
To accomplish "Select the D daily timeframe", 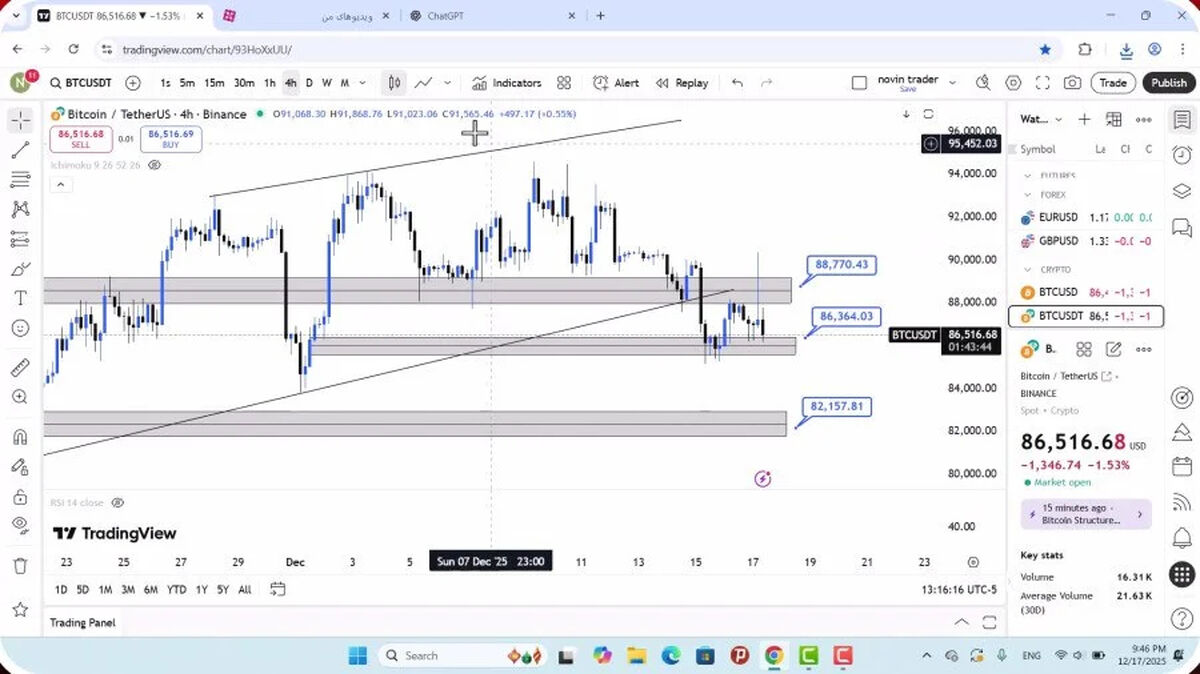I will [309, 83].
